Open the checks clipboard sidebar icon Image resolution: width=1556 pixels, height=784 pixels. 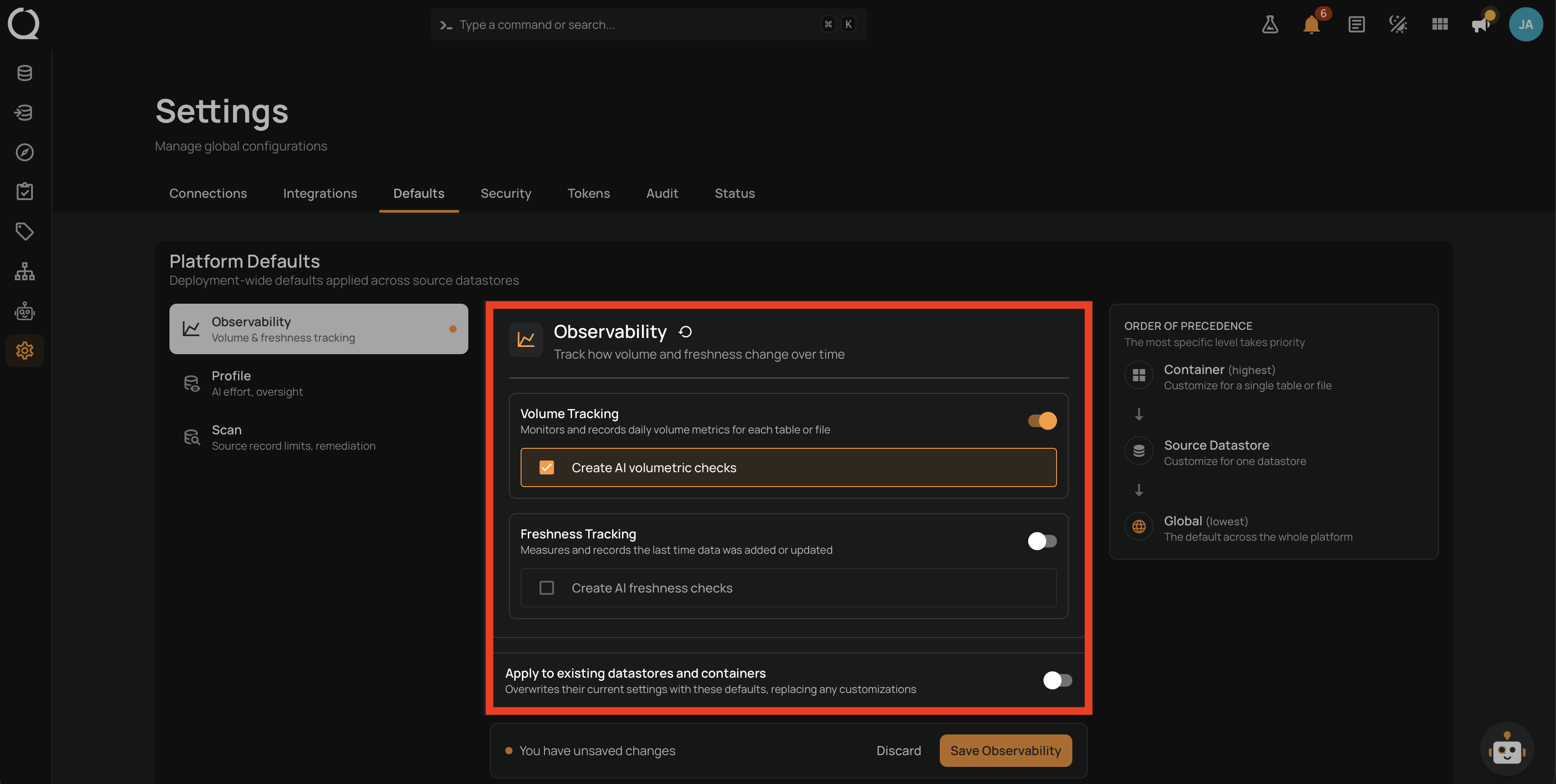(25, 191)
